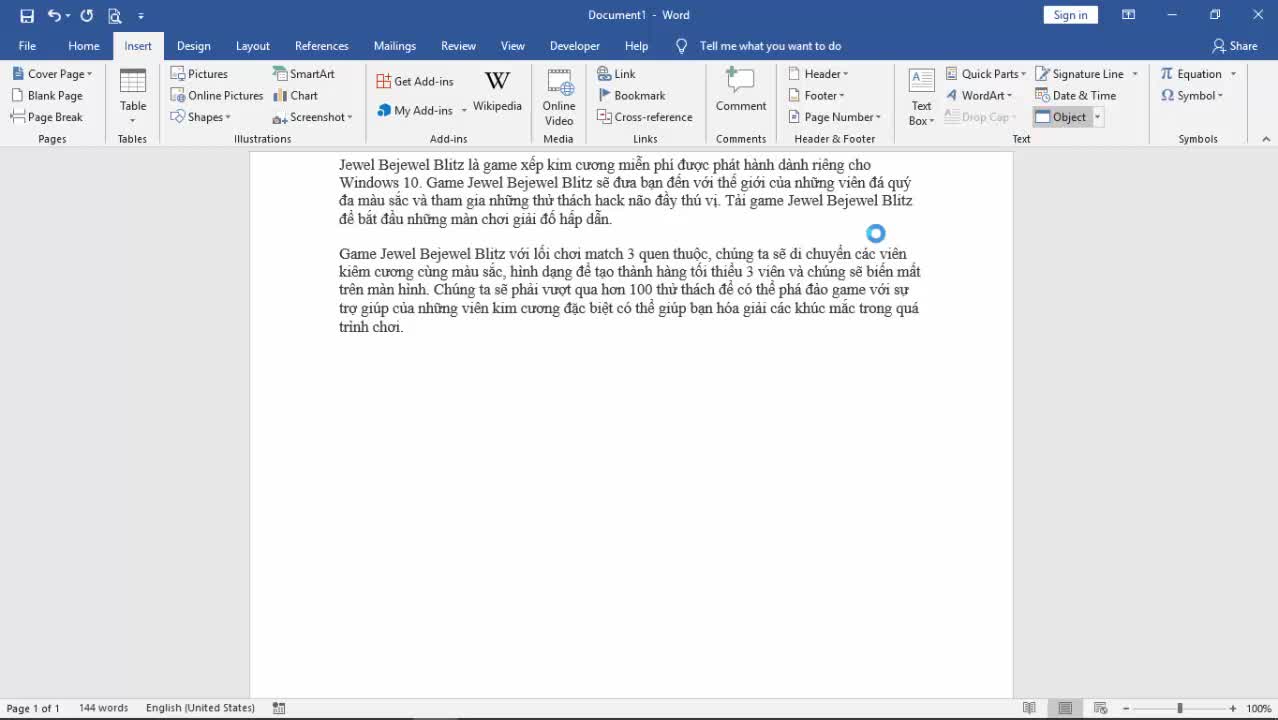Insert an Online Video
1278x720 pixels.
pyautogui.click(x=559, y=97)
